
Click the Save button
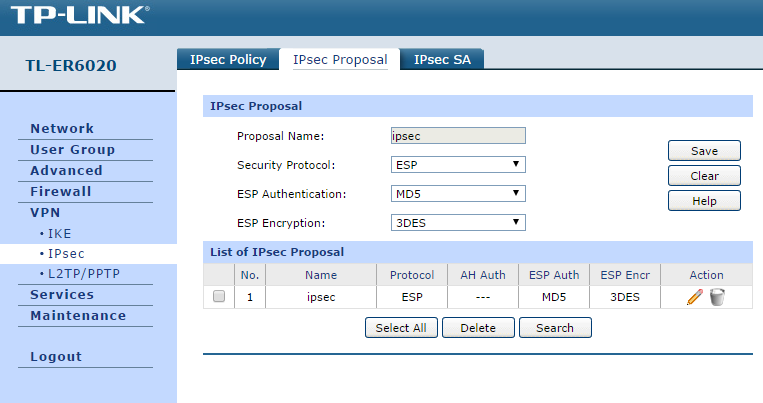704,151
